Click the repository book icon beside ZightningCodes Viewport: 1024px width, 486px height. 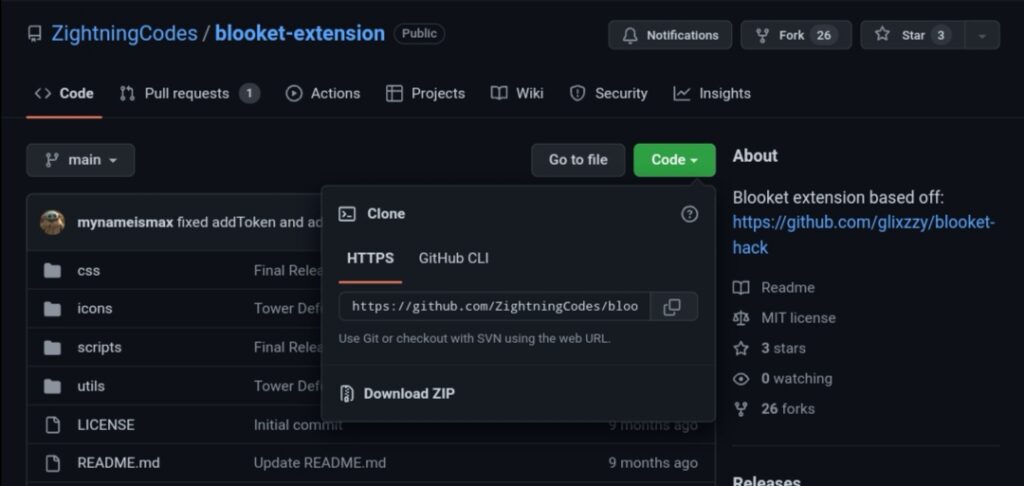point(35,35)
